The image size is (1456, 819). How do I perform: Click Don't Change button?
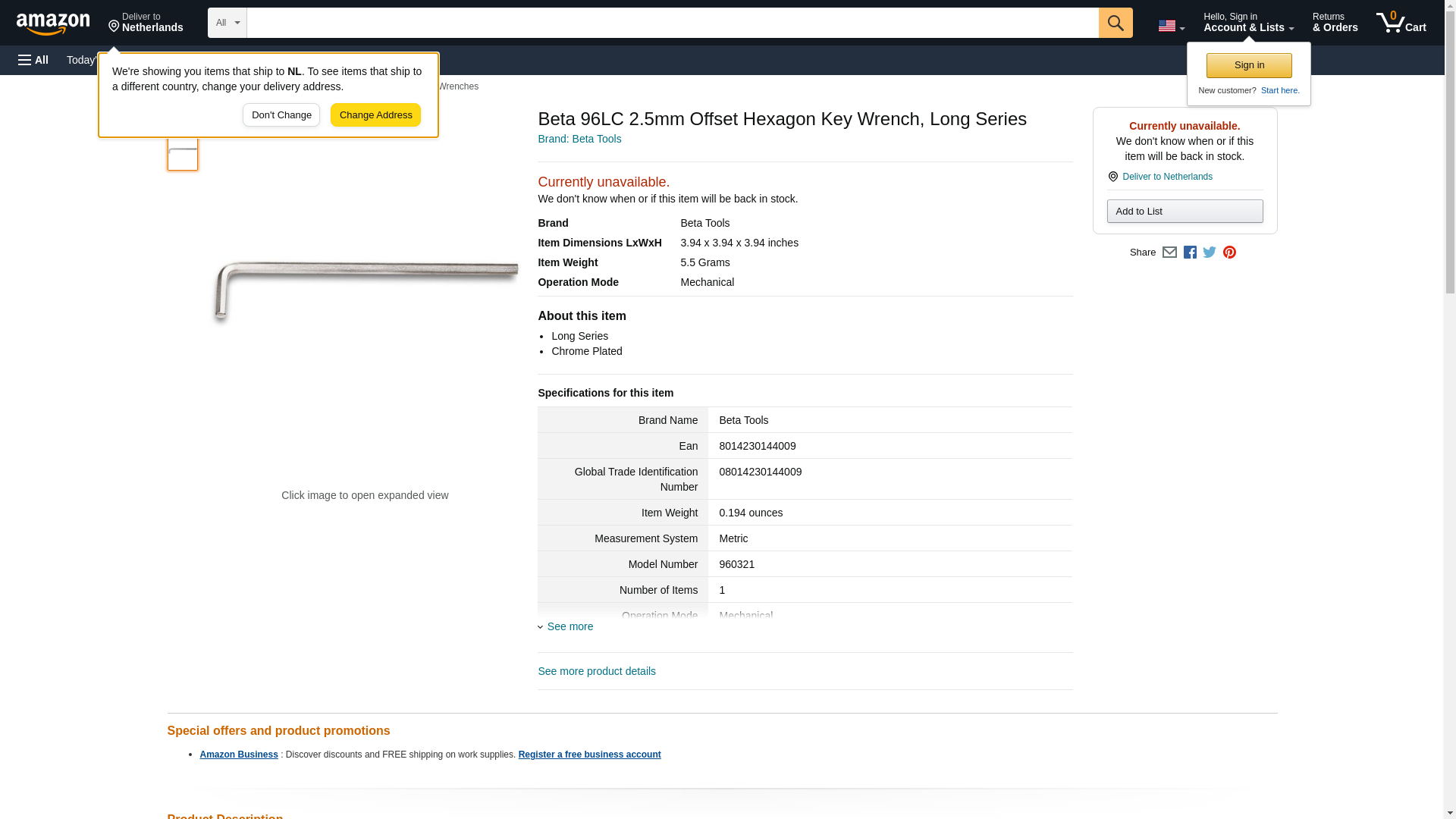pyautogui.click(x=281, y=115)
